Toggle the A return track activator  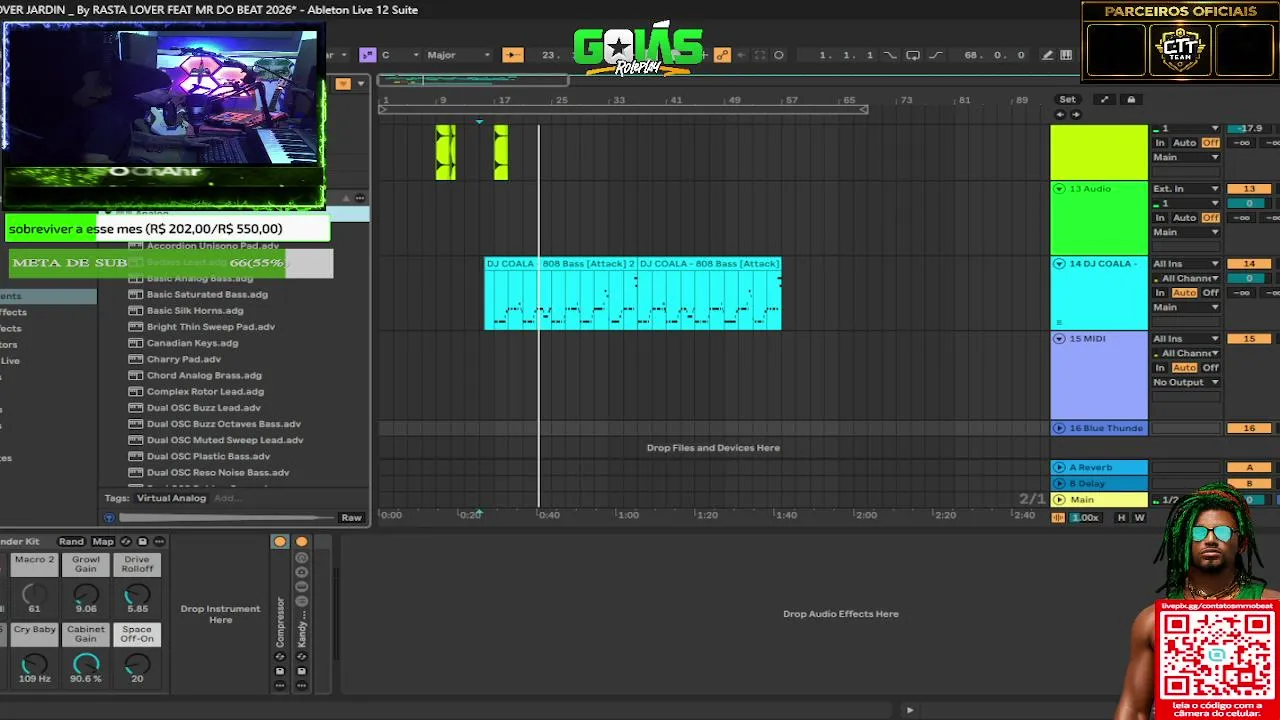tap(1249, 468)
